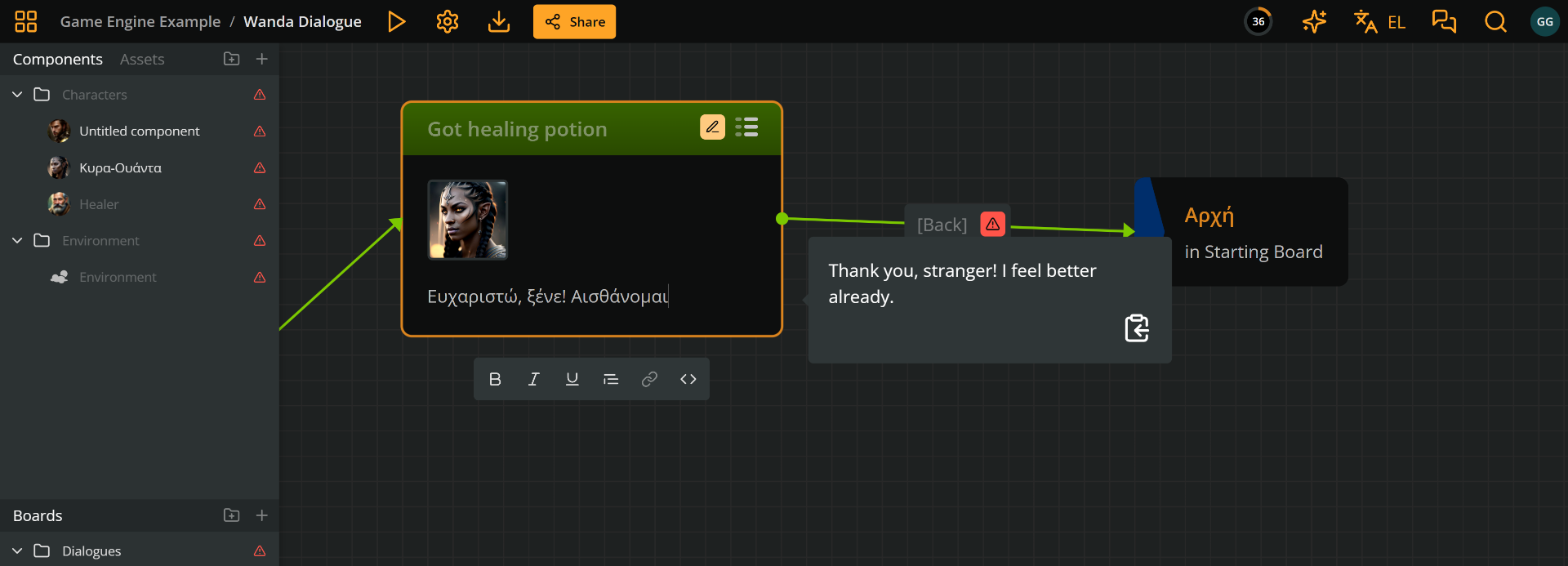Paste translation suggestion using clipboard icon
Image resolution: width=1568 pixels, height=566 pixels.
click(x=1136, y=328)
